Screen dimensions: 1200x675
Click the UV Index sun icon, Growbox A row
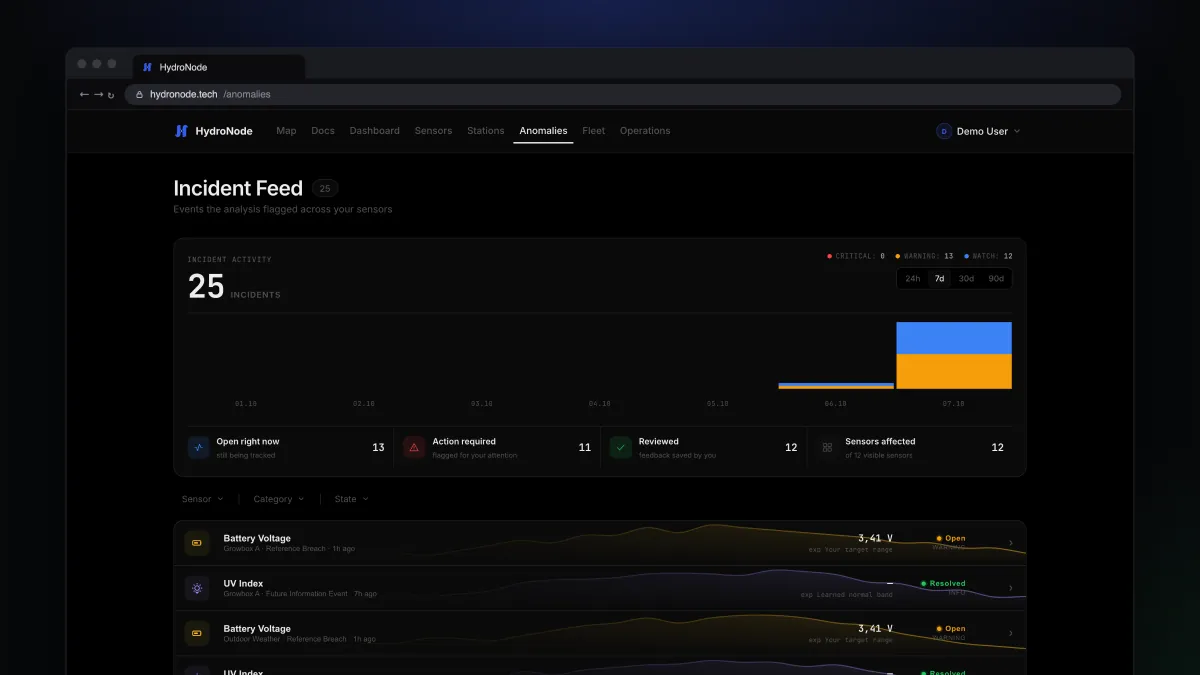pos(197,588)
